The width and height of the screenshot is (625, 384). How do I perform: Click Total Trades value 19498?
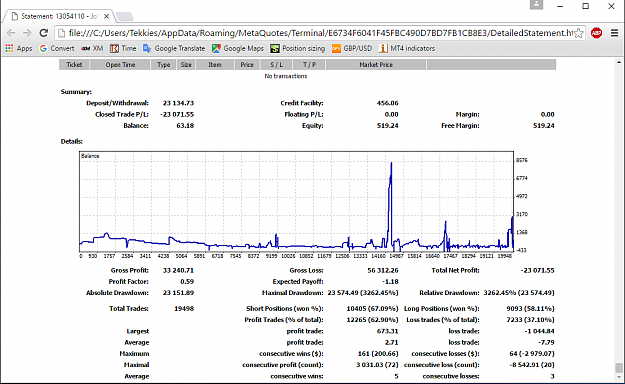click(184, 309)
